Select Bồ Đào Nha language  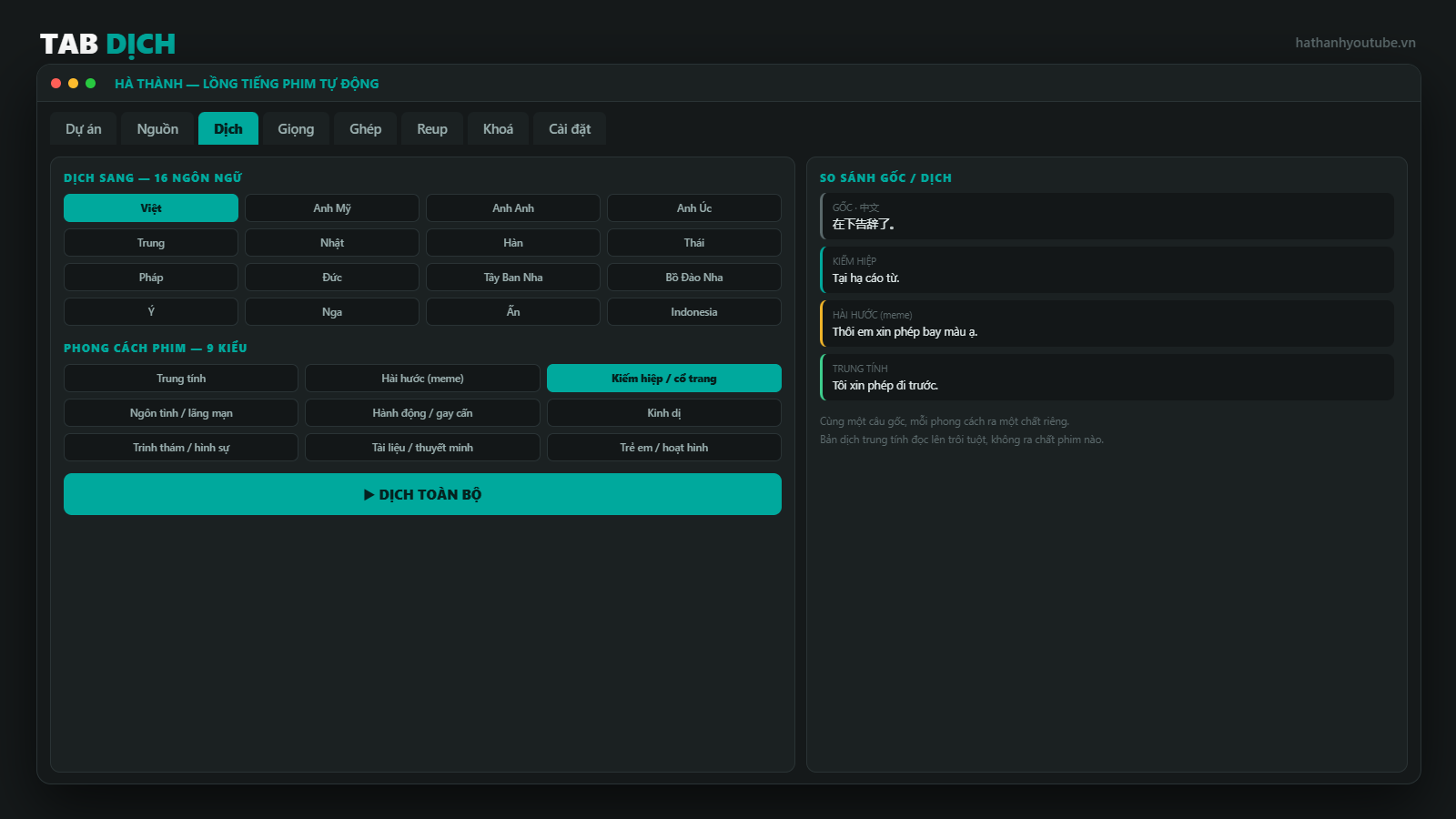pyautogui.click(x=694, y=278)
